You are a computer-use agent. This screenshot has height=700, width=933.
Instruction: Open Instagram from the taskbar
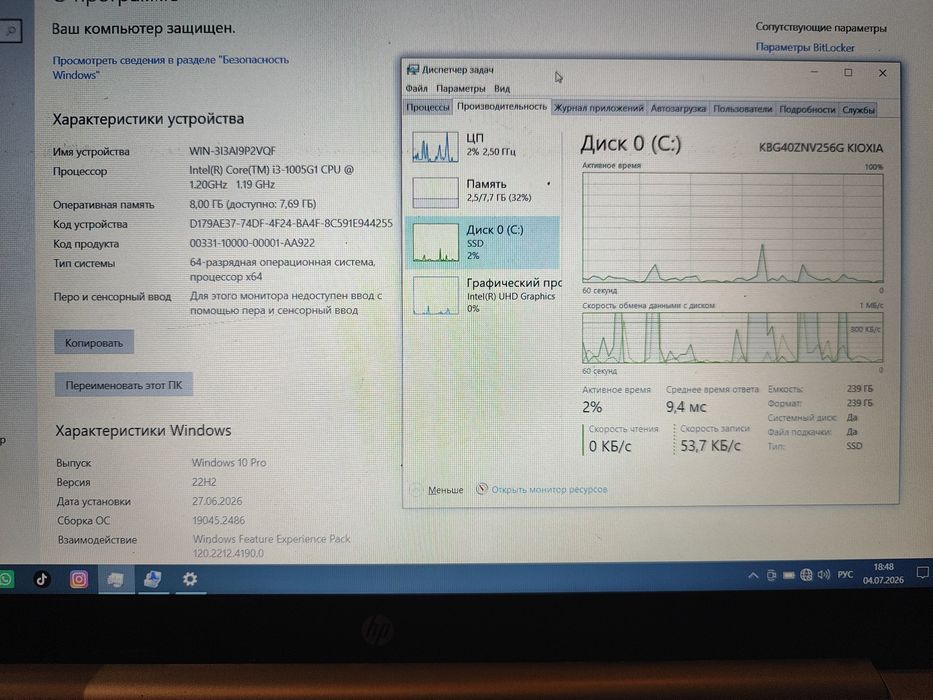click(79, 579)
